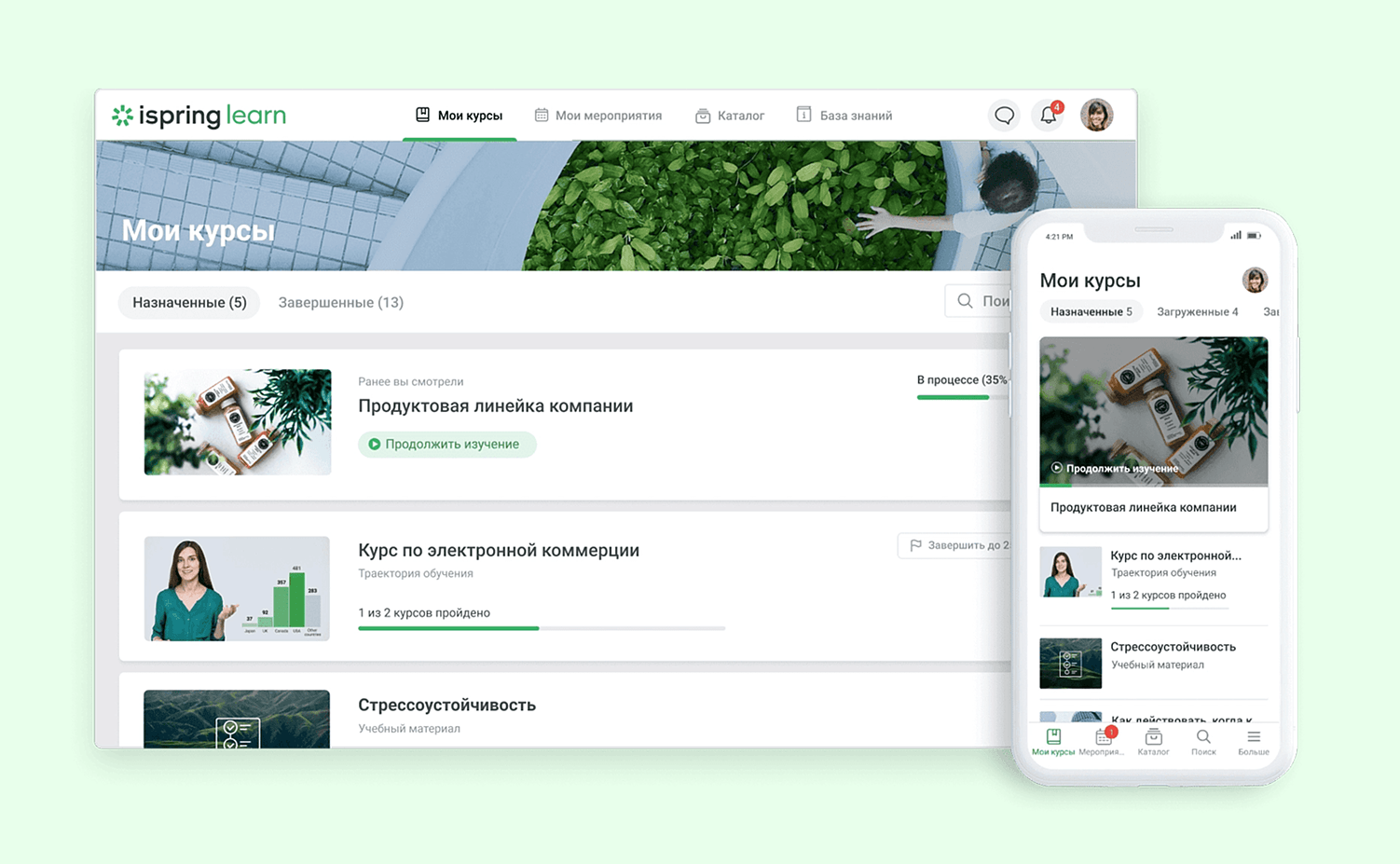Click В процессе progress bar
Viewport: 1400px width, 864px height.
click(963, 397)
